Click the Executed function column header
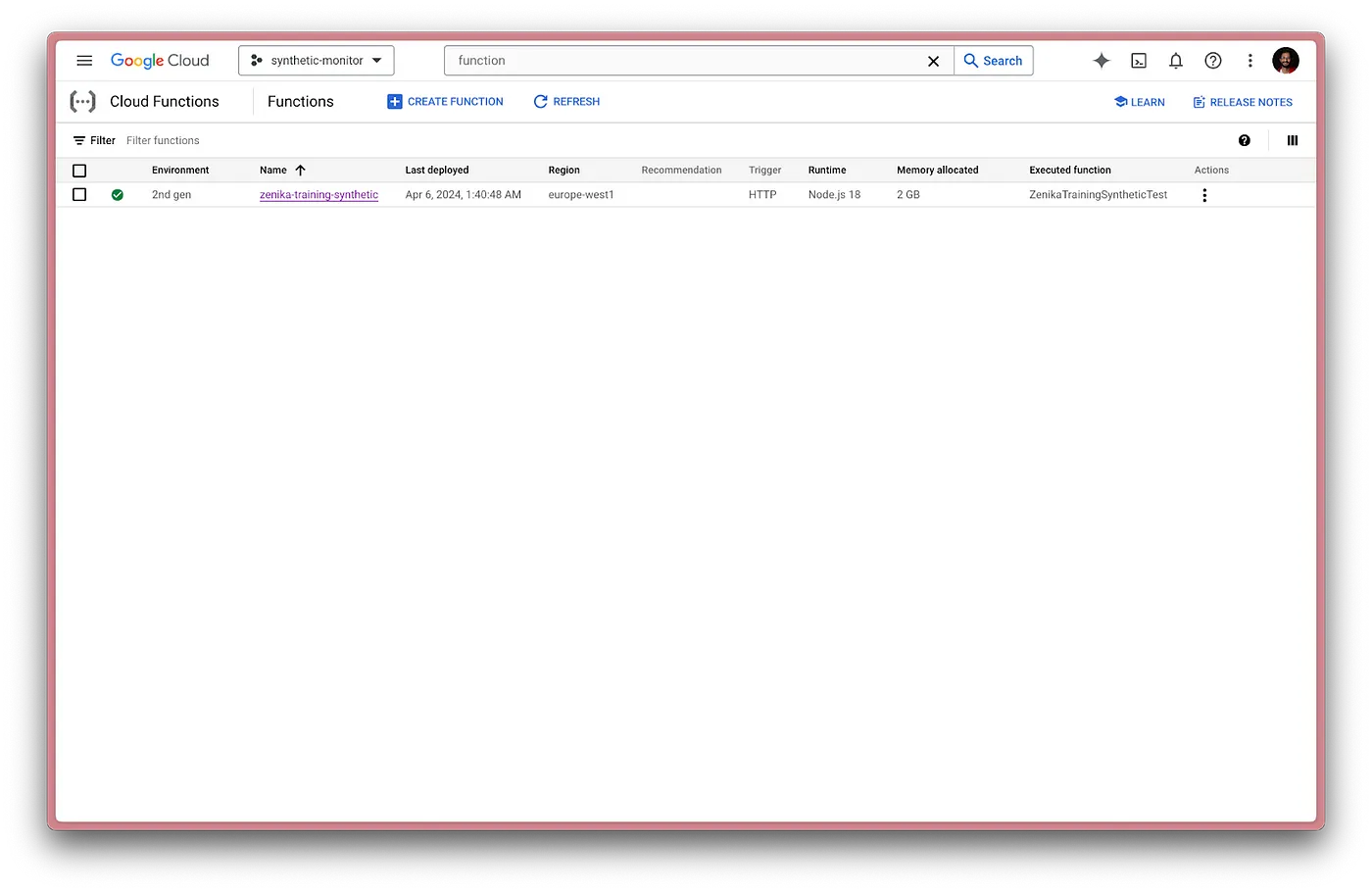 [x=1070, y=171]
